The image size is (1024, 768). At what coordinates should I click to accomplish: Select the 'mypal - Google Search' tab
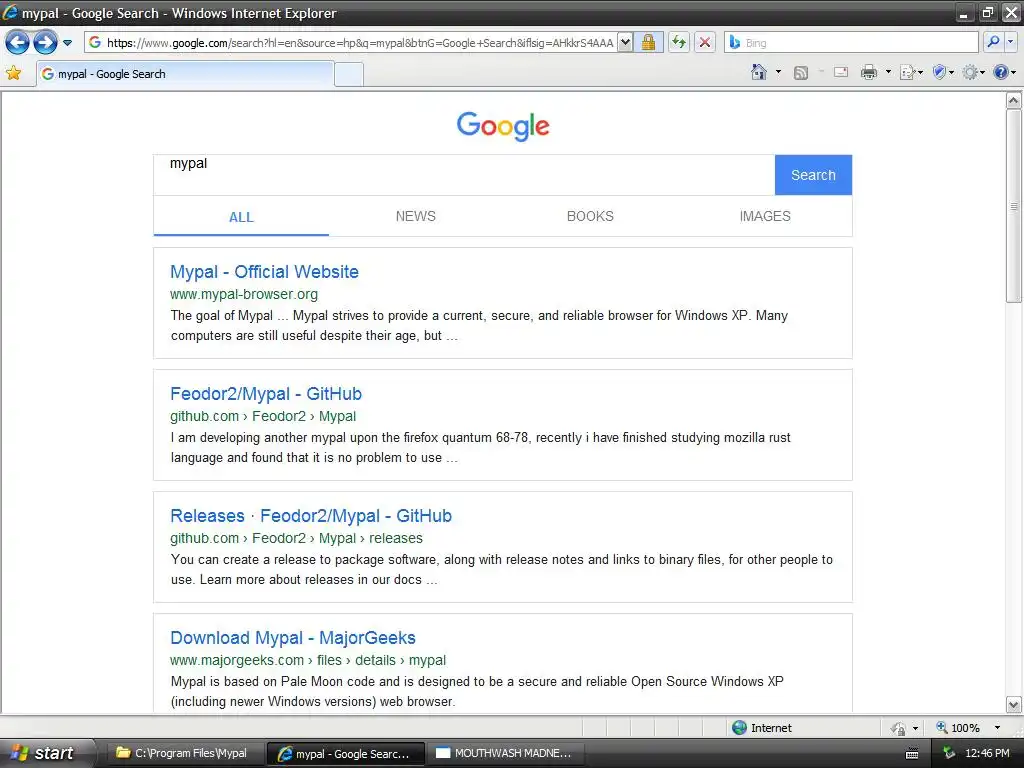[185, 74]
